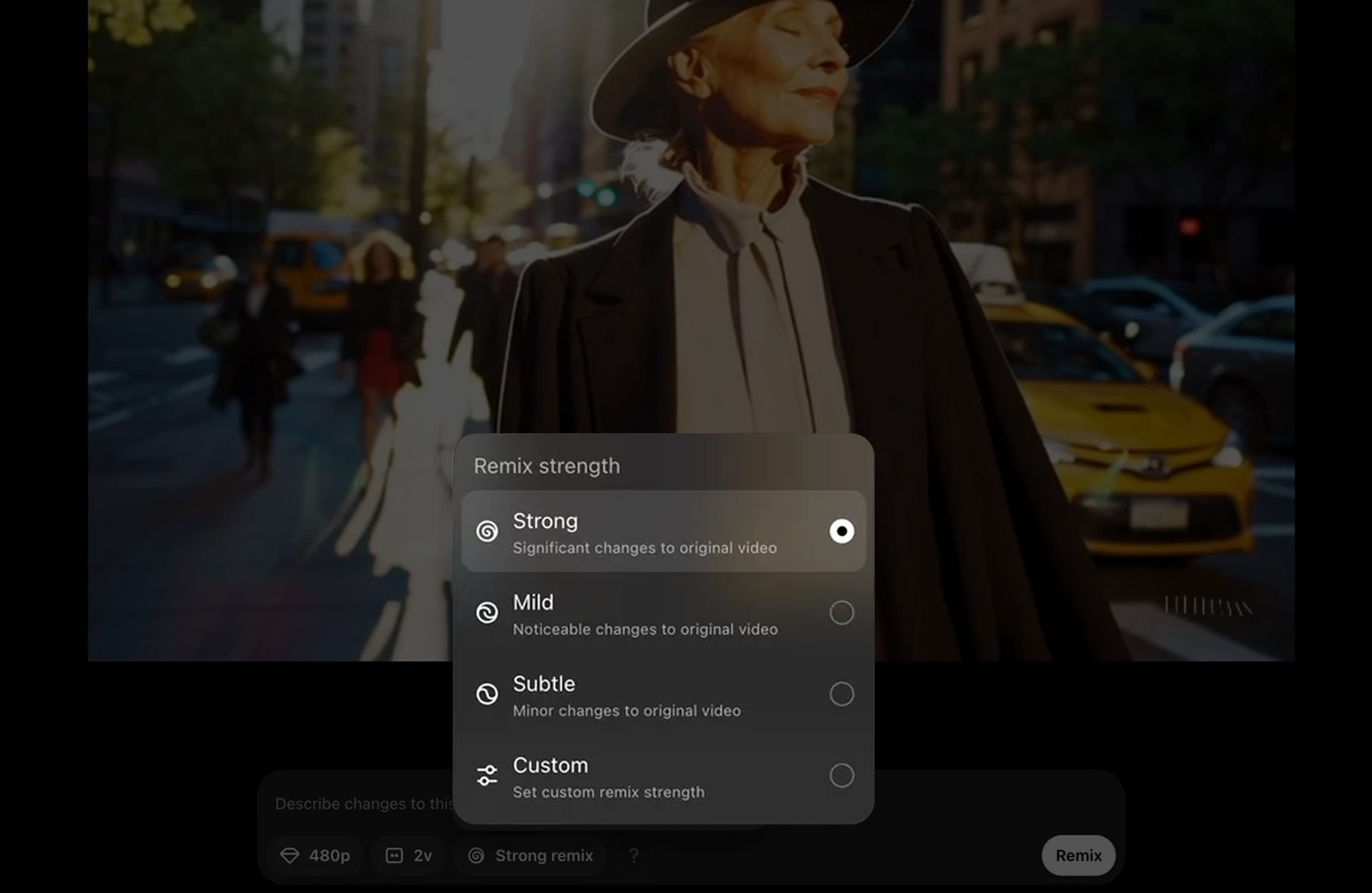Image resolution: width=1372 pixels, height=893 pixels.
Task: Click the swirl icon beside Mild
Action: pyautogui.click(x=487, y=612)
